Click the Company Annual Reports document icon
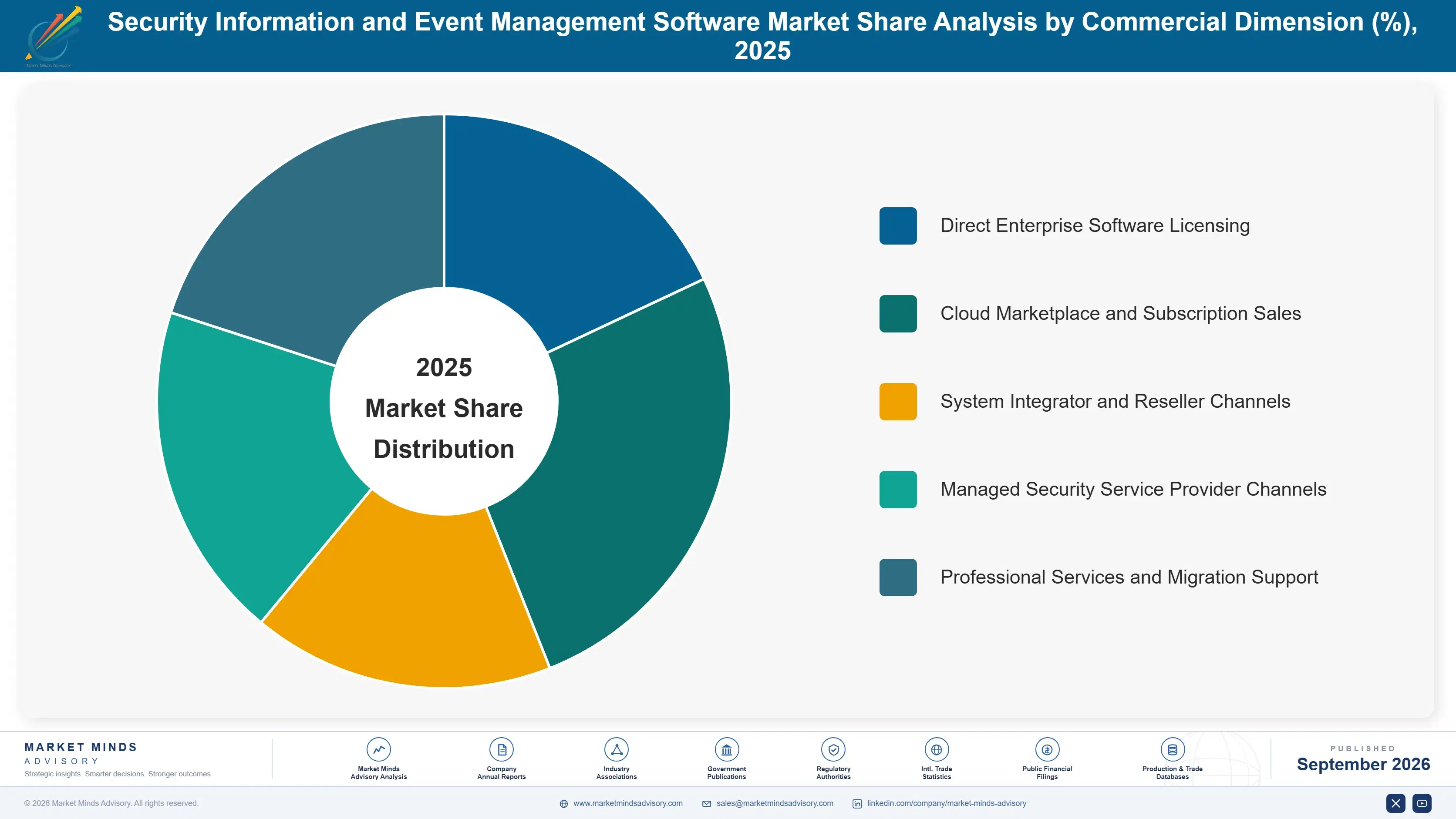The width and height of the screenshot is (1456, 819). (501, 749)
